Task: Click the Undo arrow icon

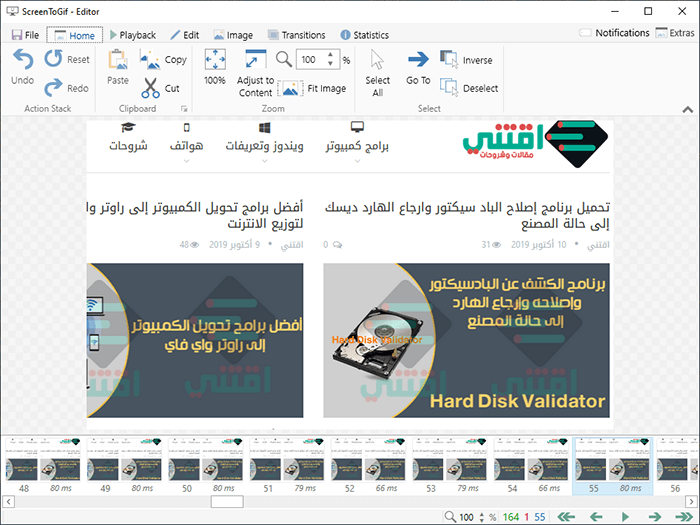Action: pos(22,59)
